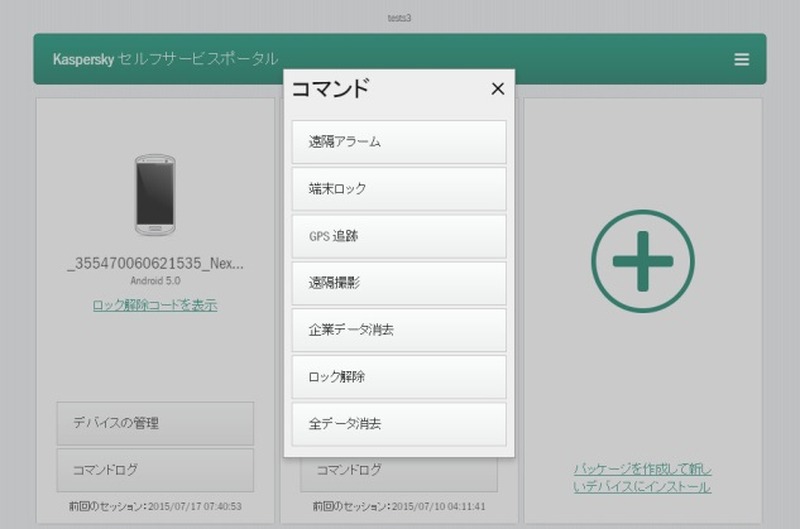Open the ロック解除コードを表示 link
The width and height of the screenshot is (800, 529).
pos(155,305)
